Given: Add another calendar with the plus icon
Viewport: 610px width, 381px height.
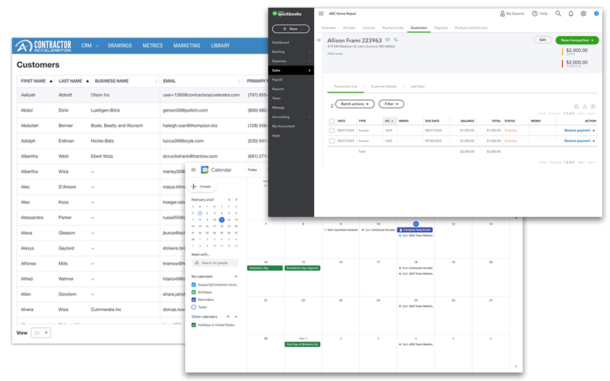Looking at the screenshot, I should 228,316.
